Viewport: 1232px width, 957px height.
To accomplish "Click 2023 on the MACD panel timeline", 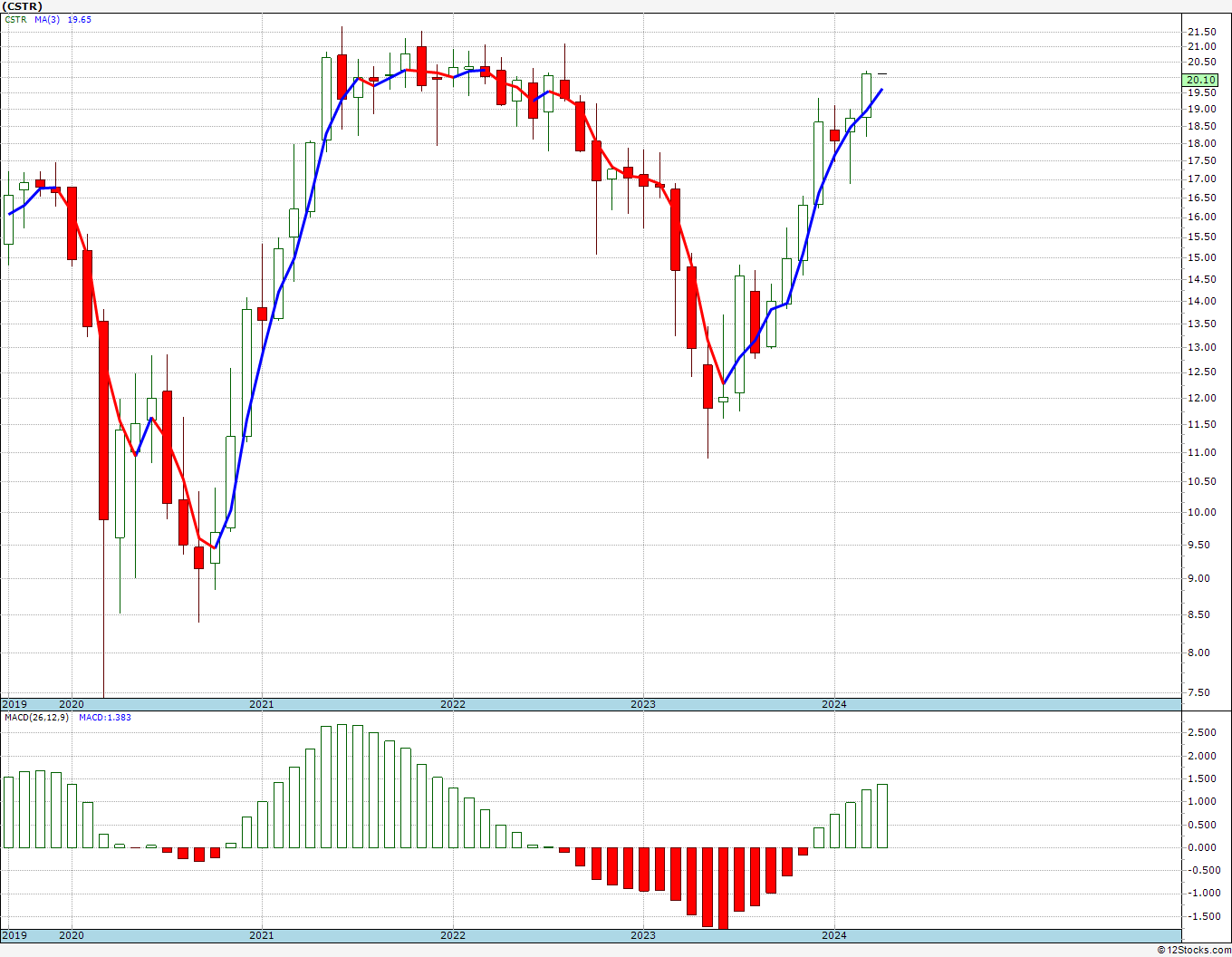I will click(x=643, y=934).
